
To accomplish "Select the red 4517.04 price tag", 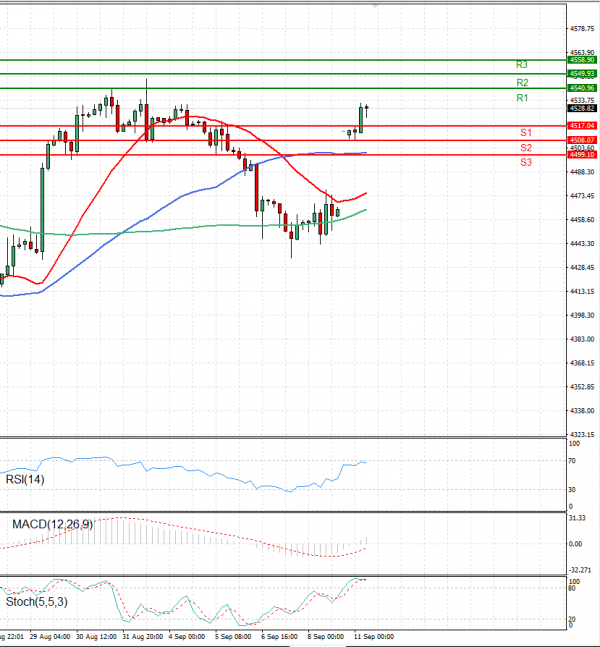I will click(582, 125).
